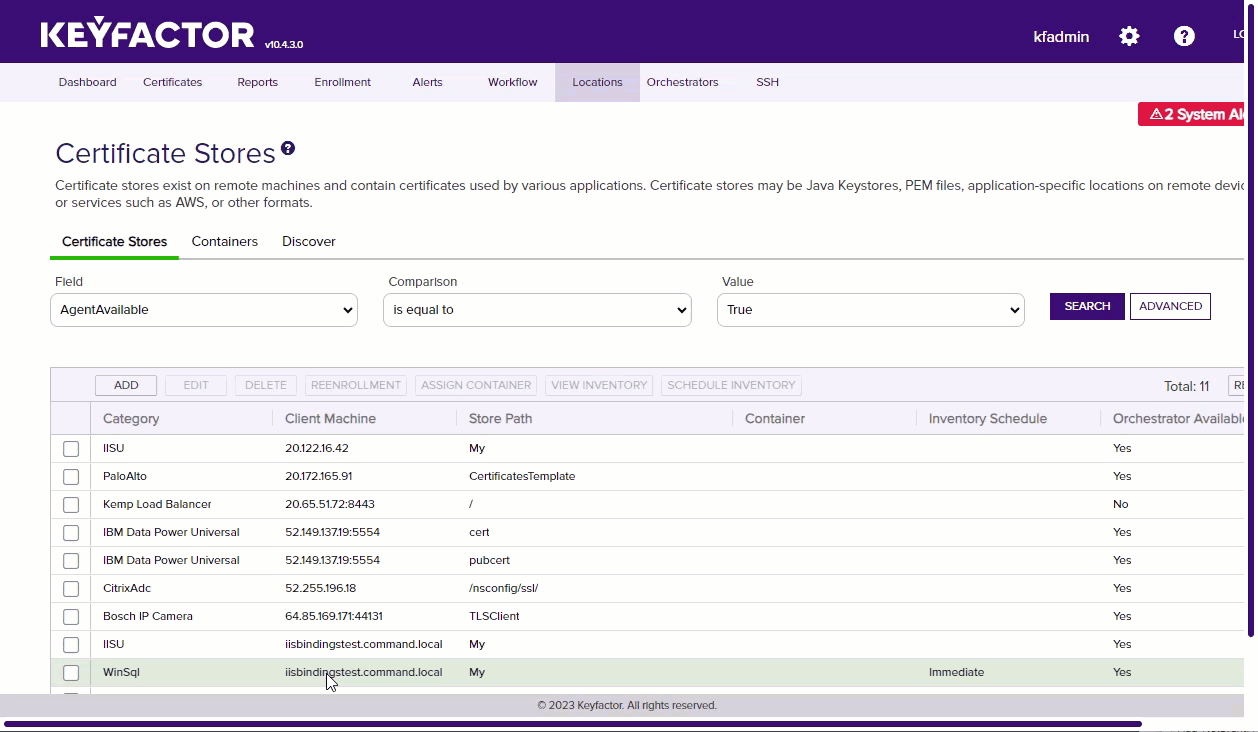Sort by the Inventory Schedule column header
Screen dimensions: 1258x732
coord(988,419)
